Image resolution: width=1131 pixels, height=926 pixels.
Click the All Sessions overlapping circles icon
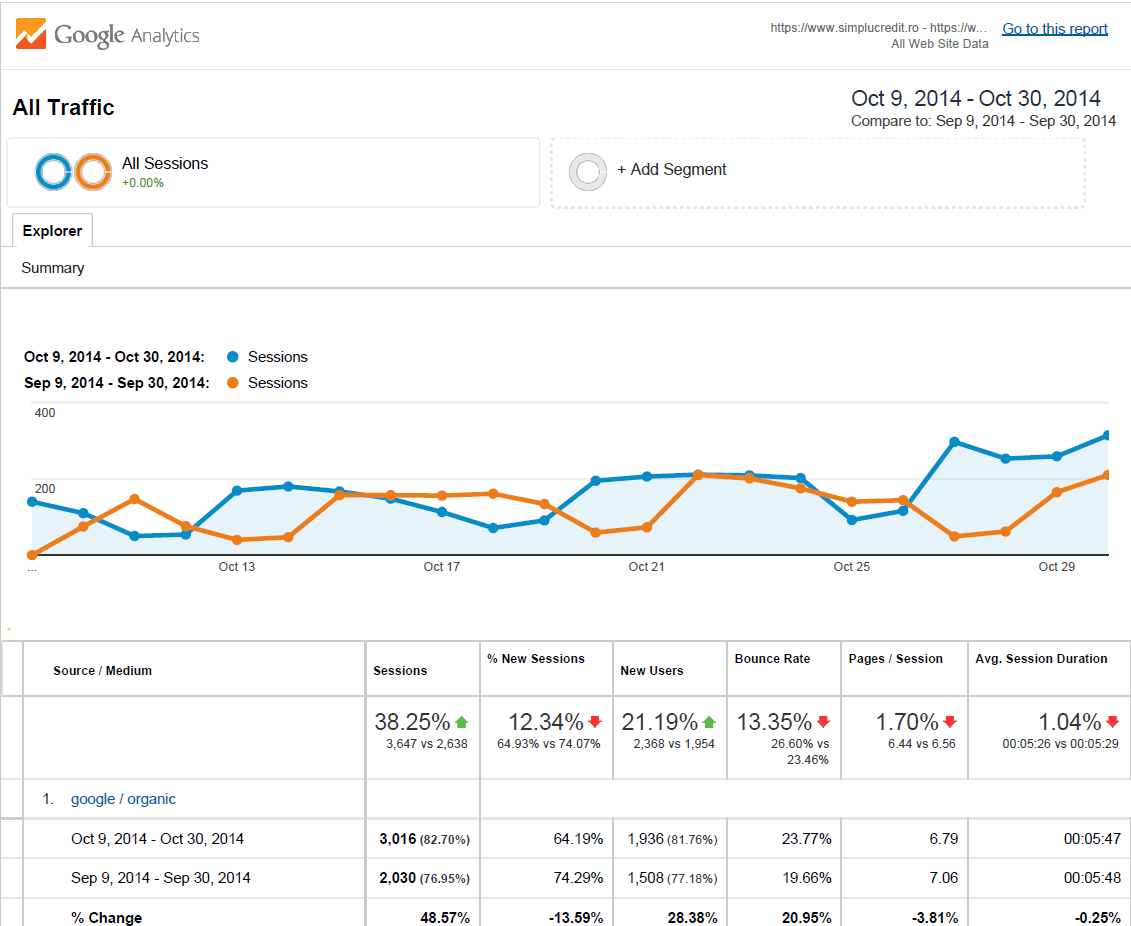[70, 171]
